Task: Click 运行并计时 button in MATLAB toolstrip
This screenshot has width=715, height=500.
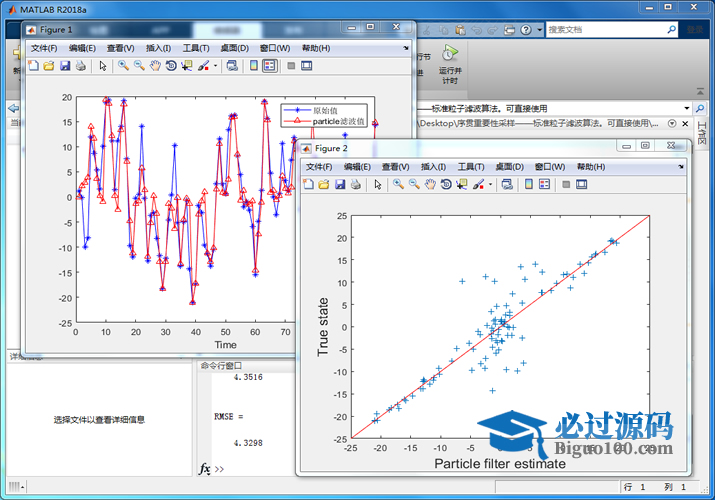Action: pyautogui.click(x=450, y=64)
